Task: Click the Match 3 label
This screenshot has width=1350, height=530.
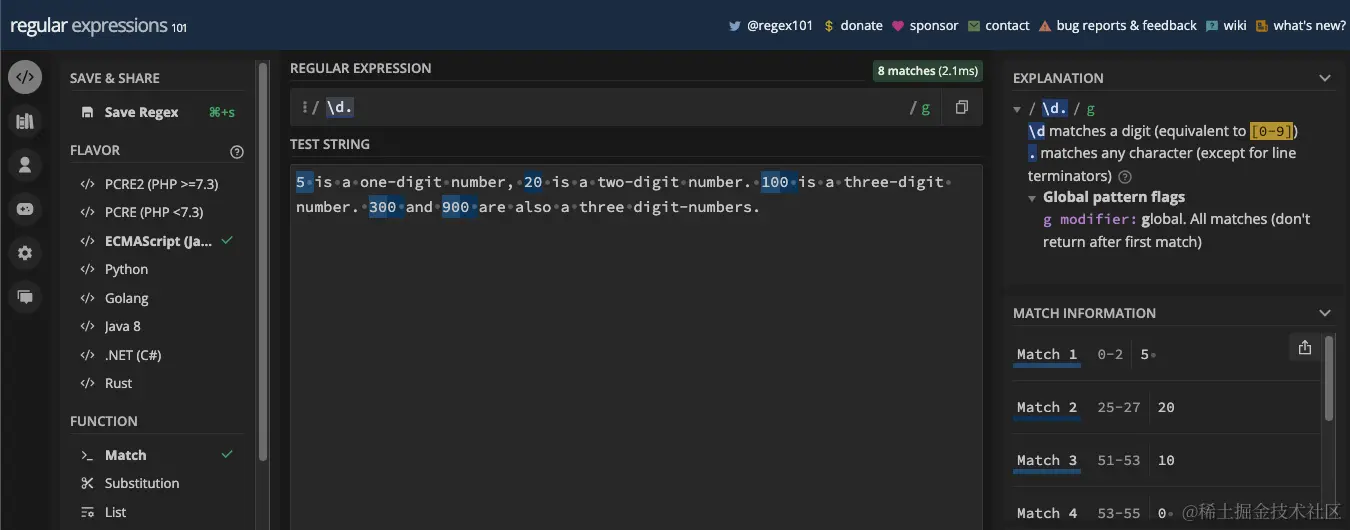Action: coord(1047,460)
